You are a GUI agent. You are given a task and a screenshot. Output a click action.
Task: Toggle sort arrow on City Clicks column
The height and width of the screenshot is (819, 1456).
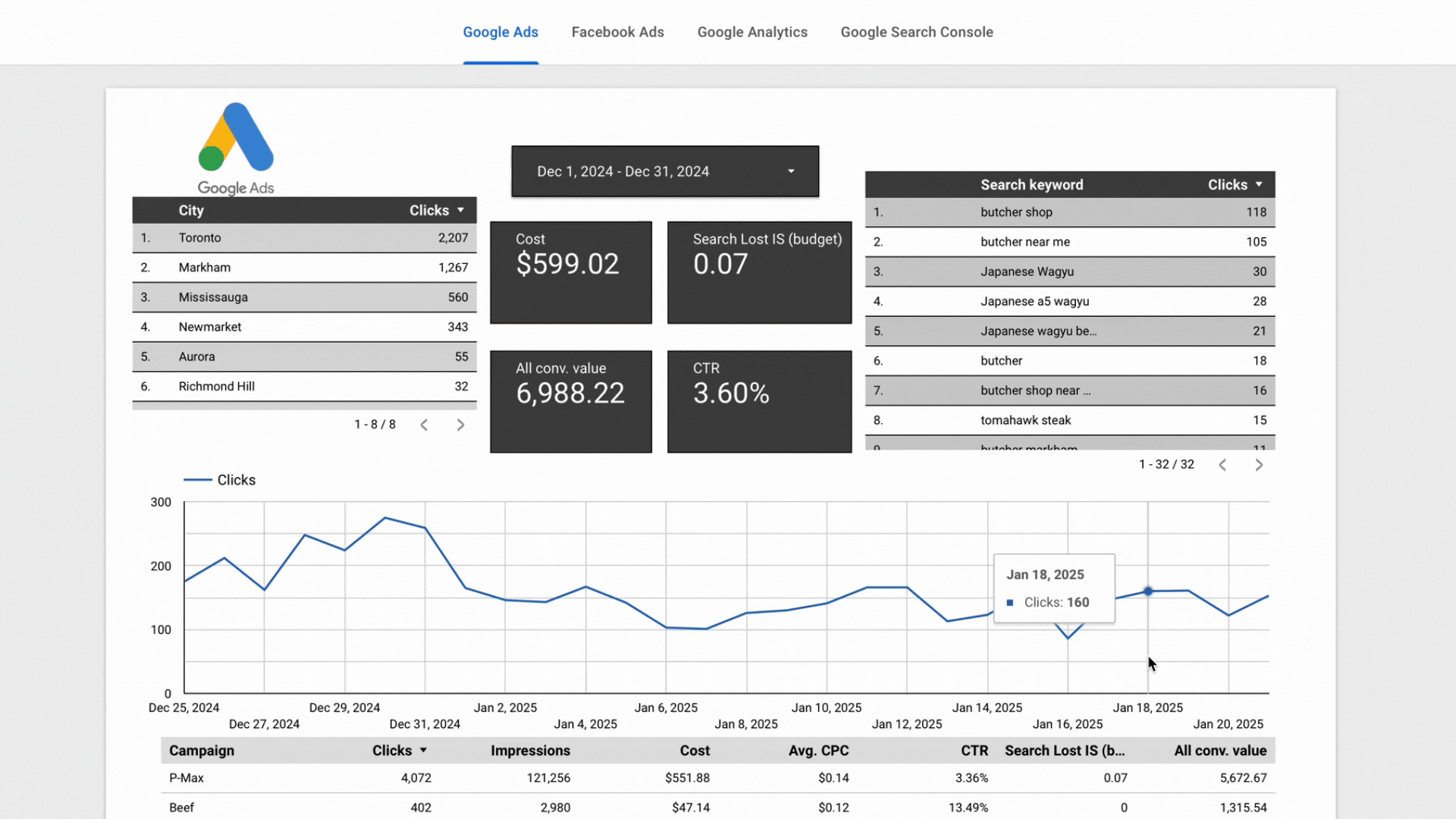[460, 210]
